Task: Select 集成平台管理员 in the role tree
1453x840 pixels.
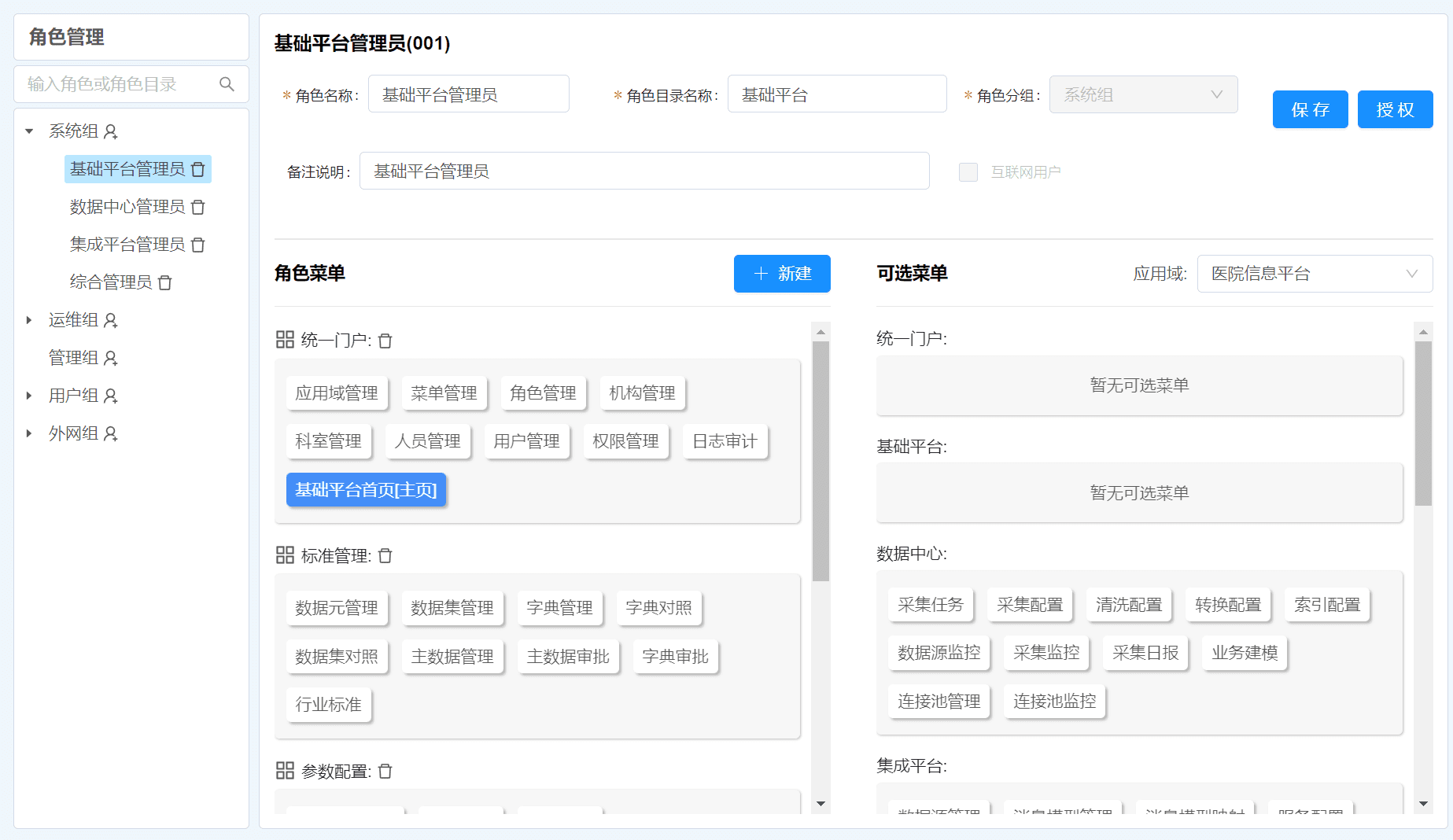Action: 127,245
